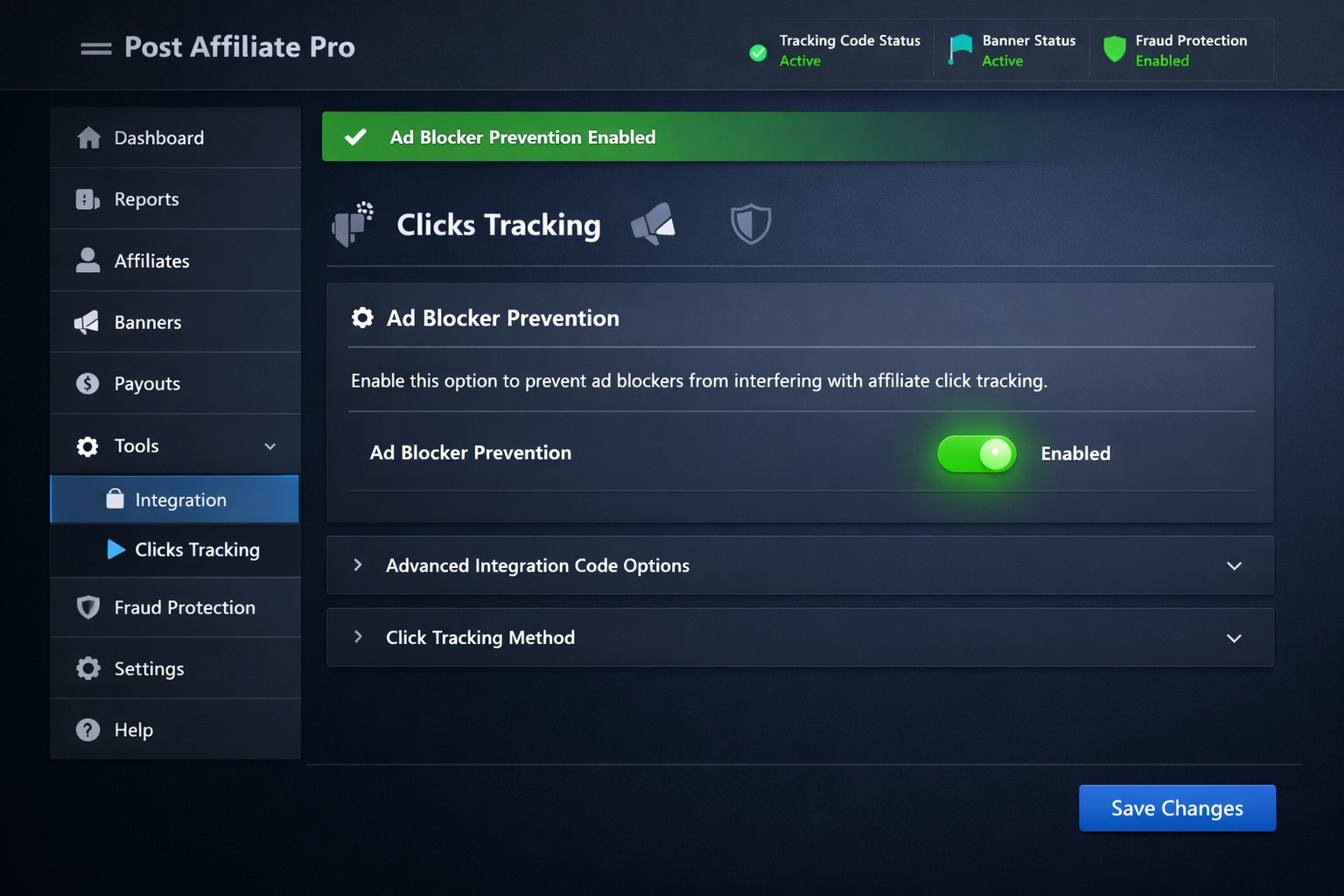1344x896 pixels.
Task: Click the Dashboard home icon
Action: [87, 137]
